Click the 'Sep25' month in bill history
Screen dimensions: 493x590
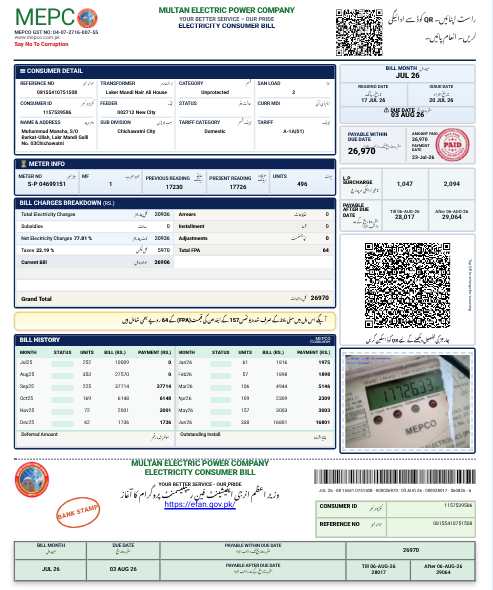pos(26,386)
